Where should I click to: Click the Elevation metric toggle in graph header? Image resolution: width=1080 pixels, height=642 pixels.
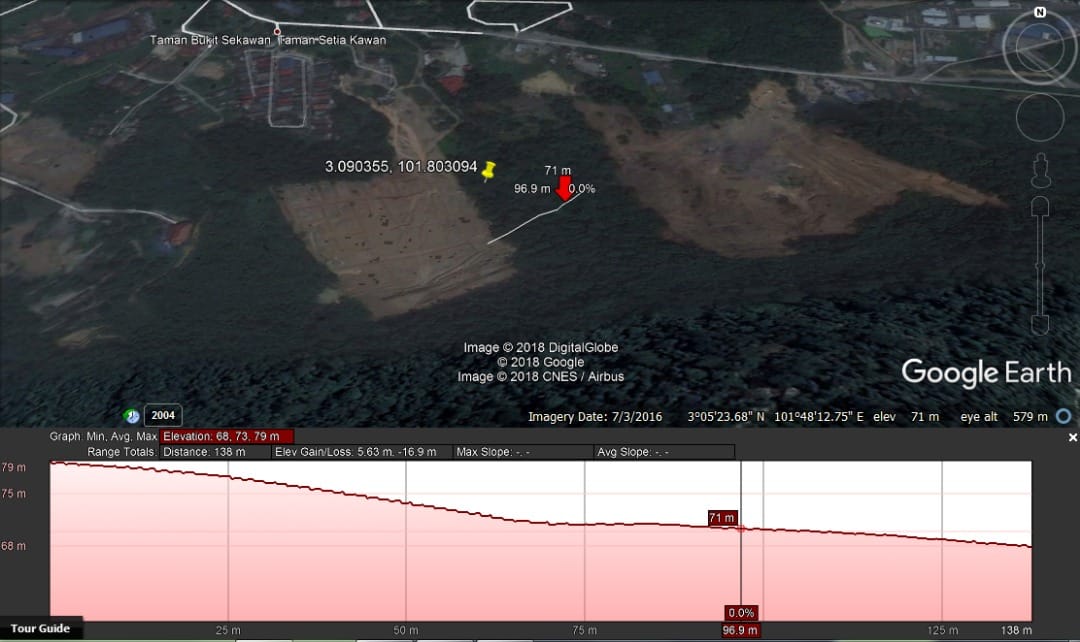(227, 437)
